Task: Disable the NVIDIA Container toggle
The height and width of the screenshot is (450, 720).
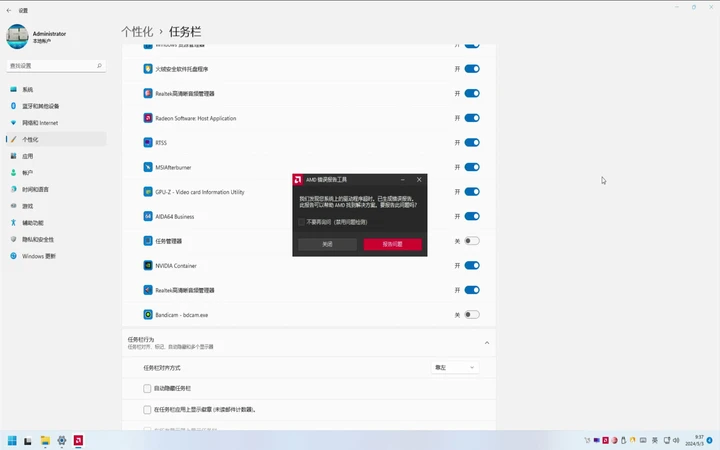Action: 472,265
